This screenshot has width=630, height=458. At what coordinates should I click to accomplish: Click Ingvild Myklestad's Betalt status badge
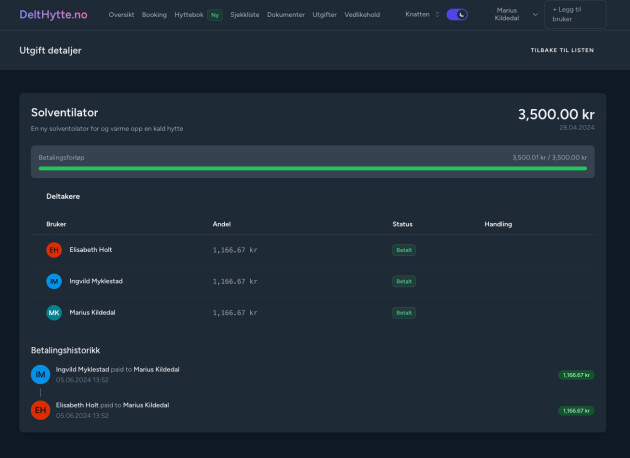(404, 281)
